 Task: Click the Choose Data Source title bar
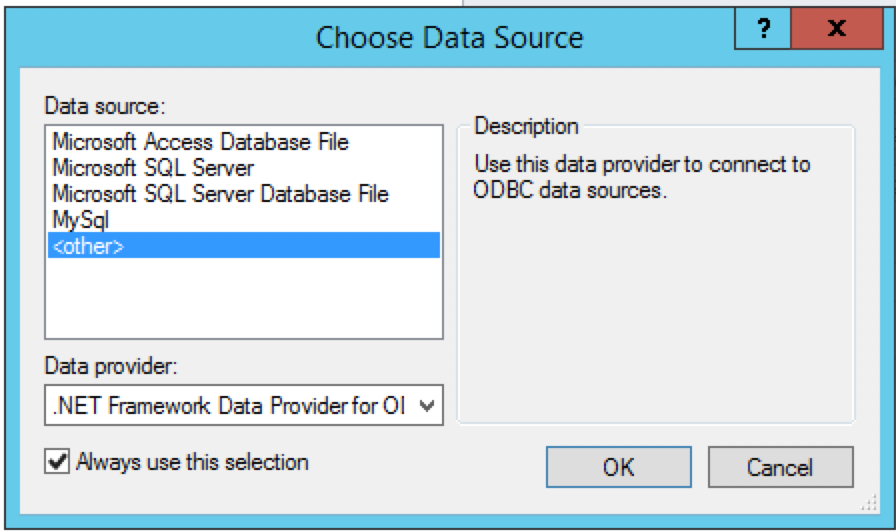click(x=449, y=38)
